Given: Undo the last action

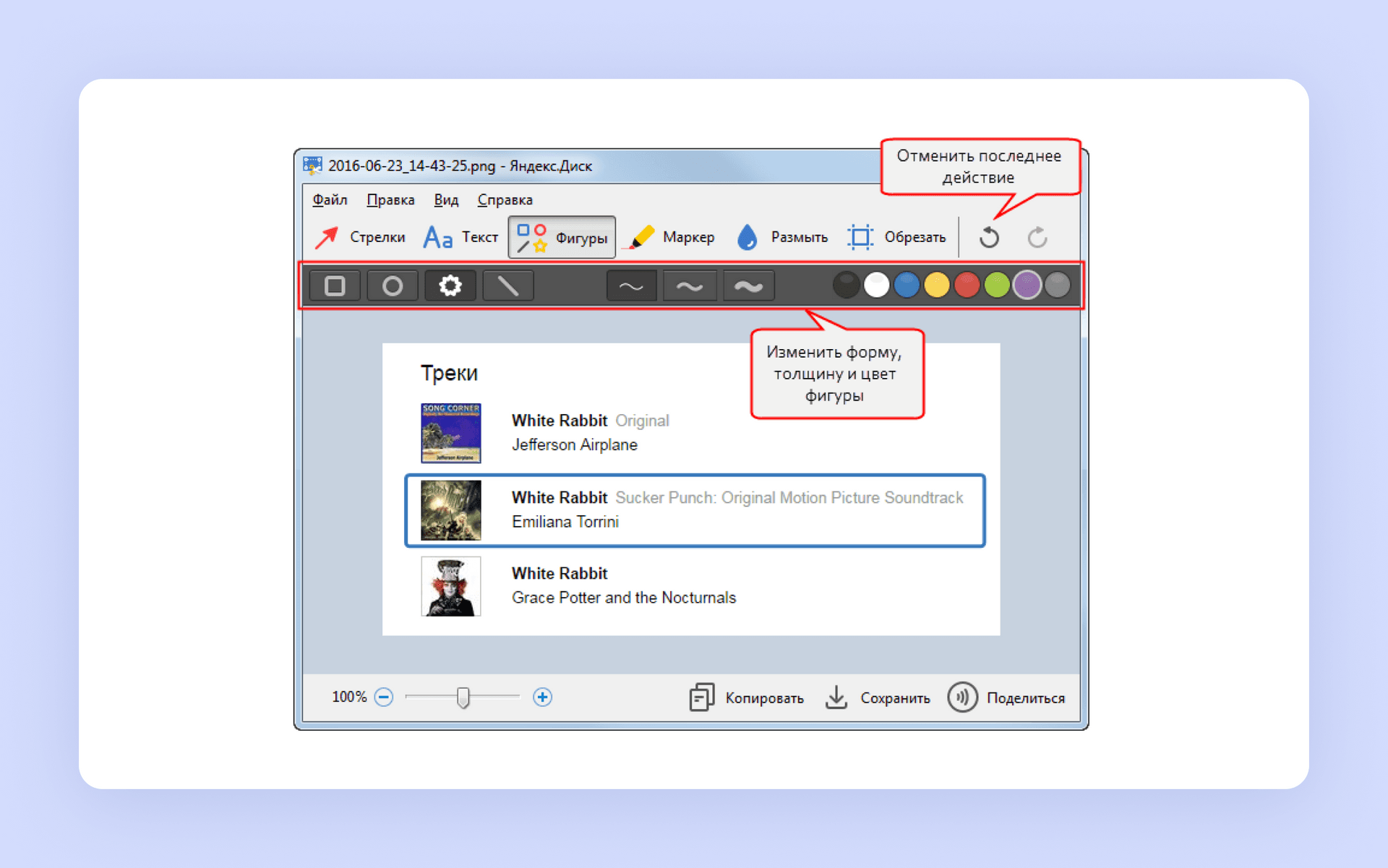Looking at the screenshot, I should pos(989,237).
